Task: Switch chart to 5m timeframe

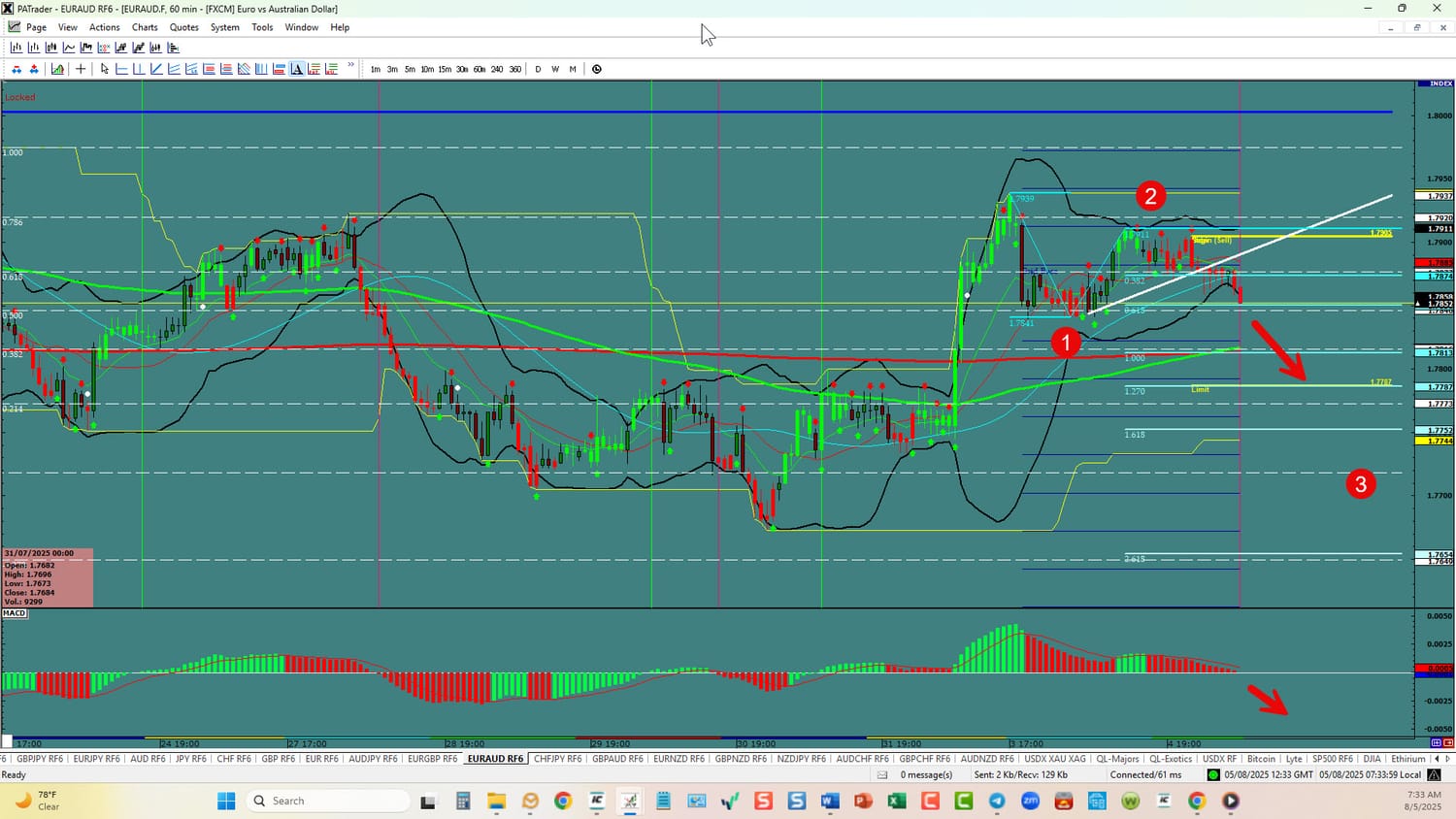Action: click(410, 69)
